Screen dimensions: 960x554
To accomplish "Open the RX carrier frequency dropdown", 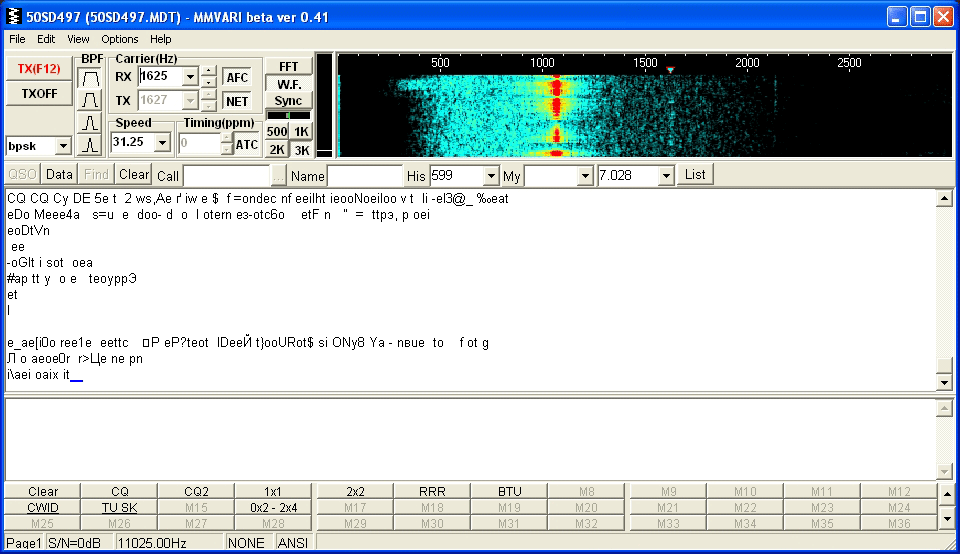I will coord(190,77).
